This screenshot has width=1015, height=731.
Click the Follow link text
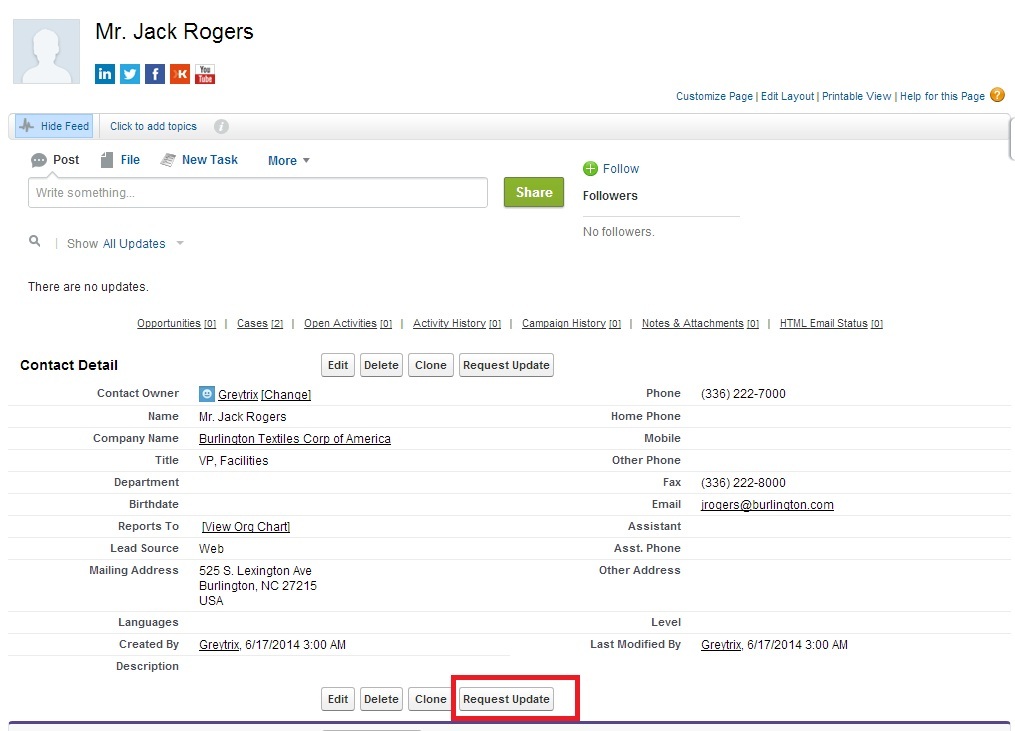pos(621,169)
